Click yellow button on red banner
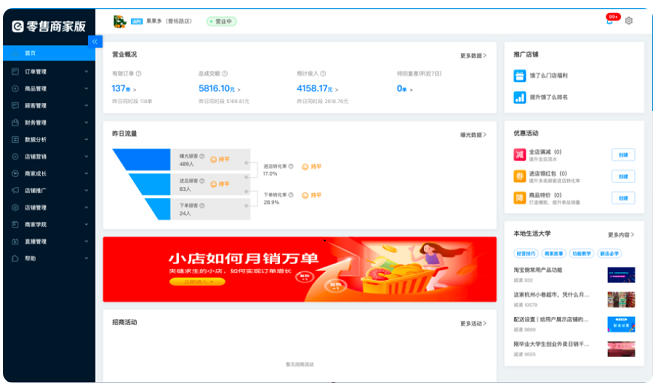657x390 pixels. (197, 282)
